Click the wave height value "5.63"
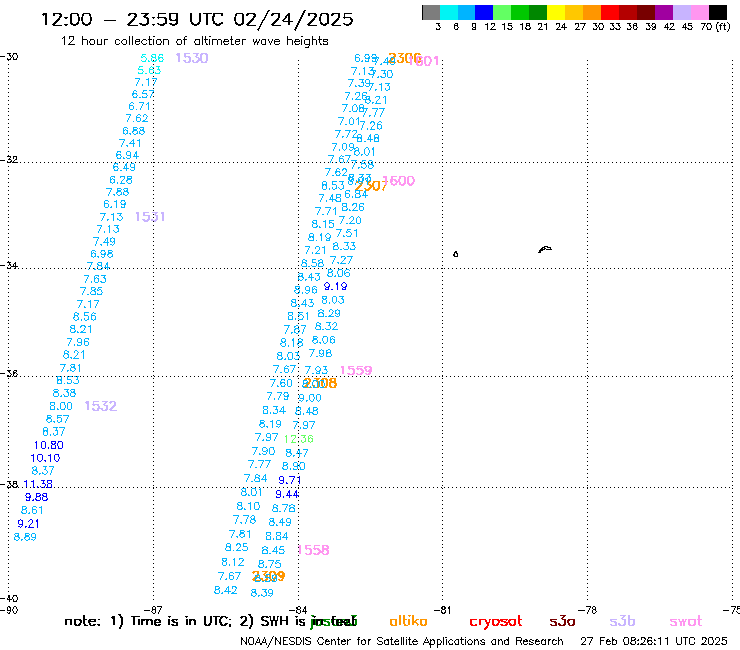 click(149, 70)
